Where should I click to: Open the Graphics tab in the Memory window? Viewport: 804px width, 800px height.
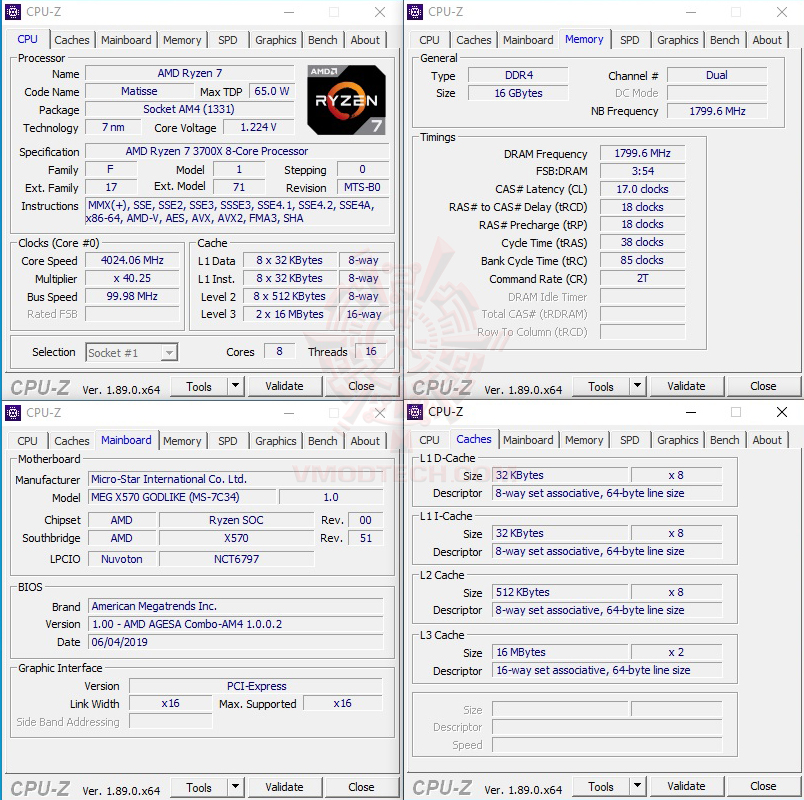tap(678, 40)
